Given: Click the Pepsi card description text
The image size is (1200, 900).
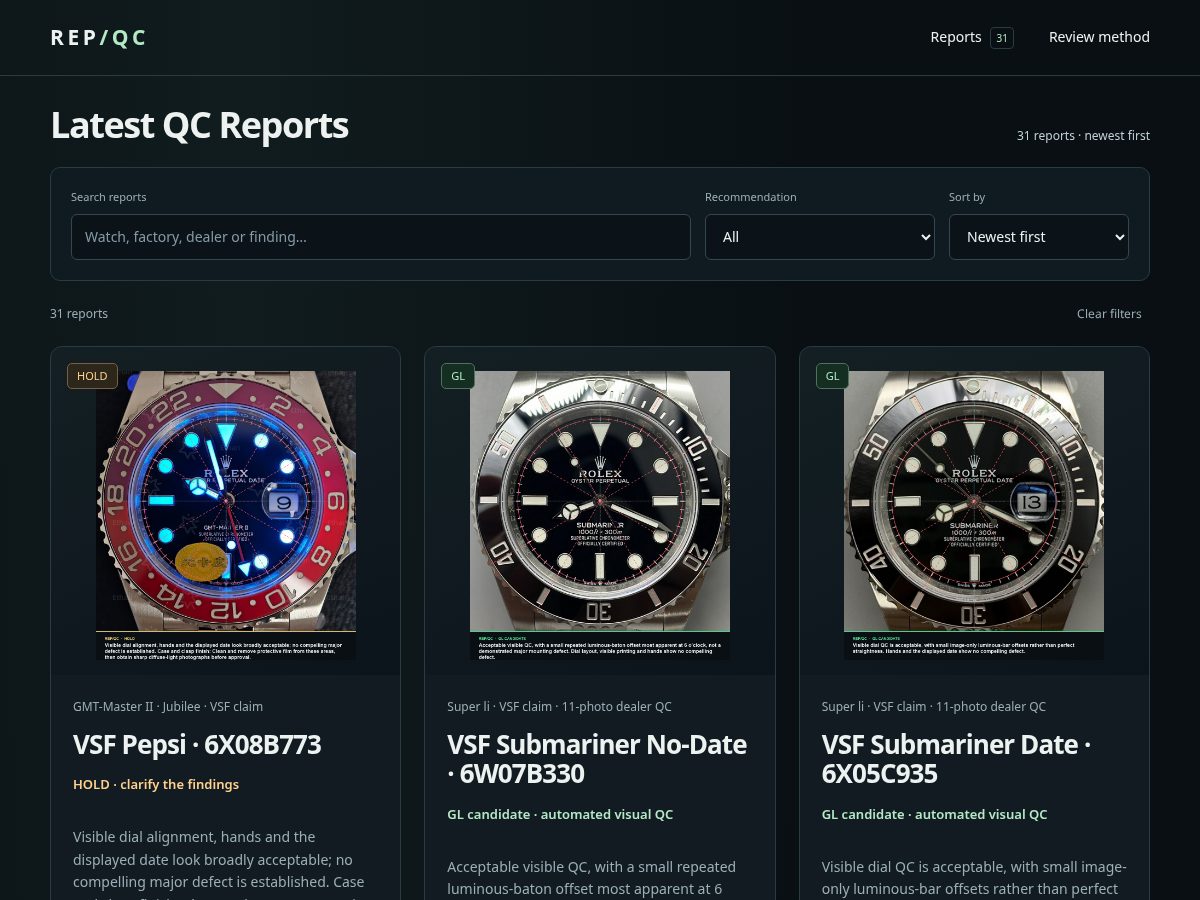Looking at the screenshot, I should point(218,862).
